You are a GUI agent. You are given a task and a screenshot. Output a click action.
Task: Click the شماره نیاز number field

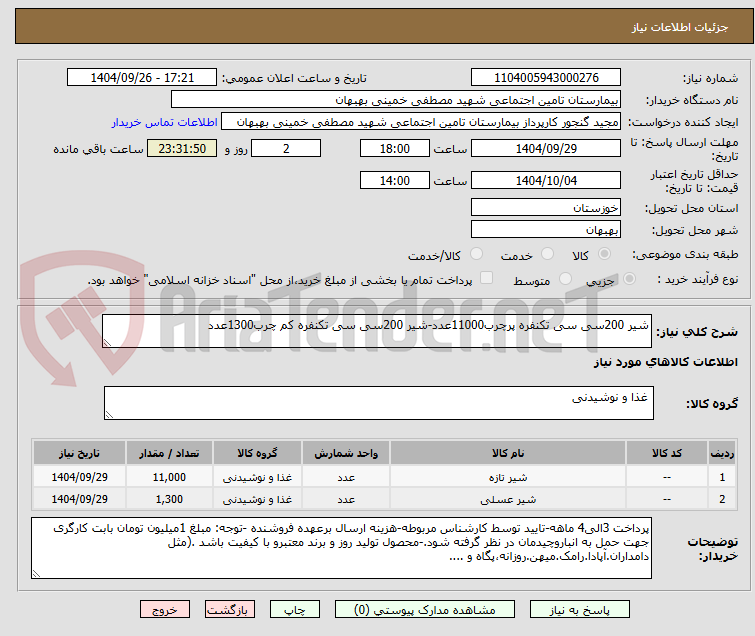[546, 78]
